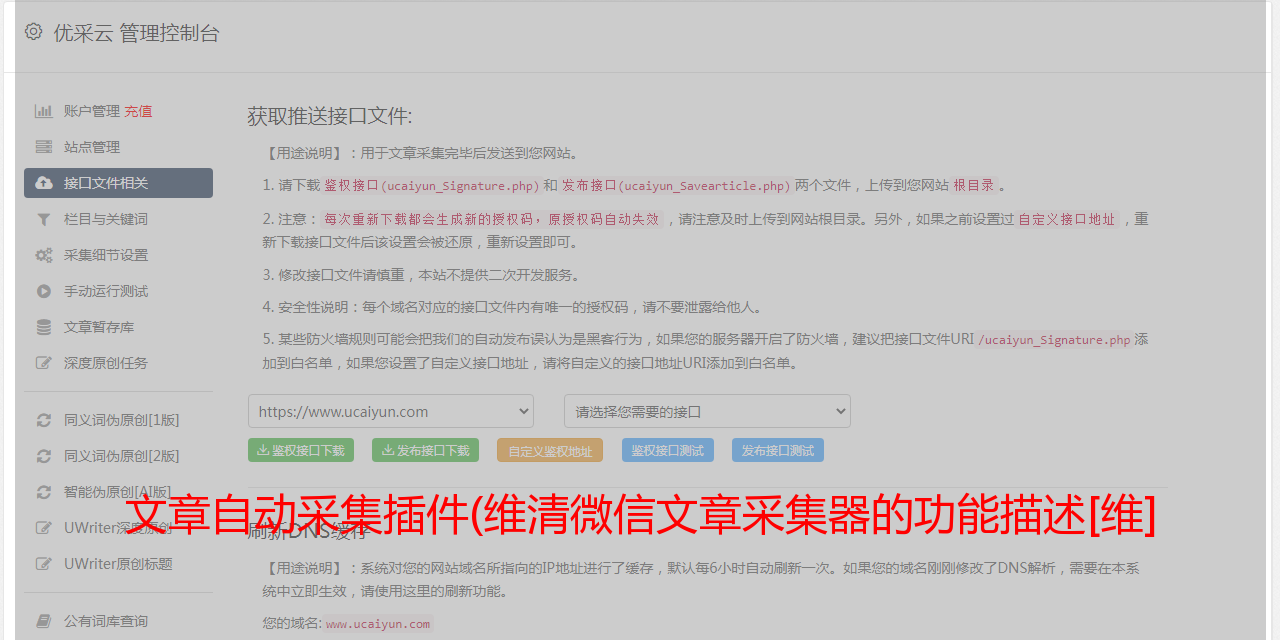Click the book icon for 公有词库查询

pos(44,621)
